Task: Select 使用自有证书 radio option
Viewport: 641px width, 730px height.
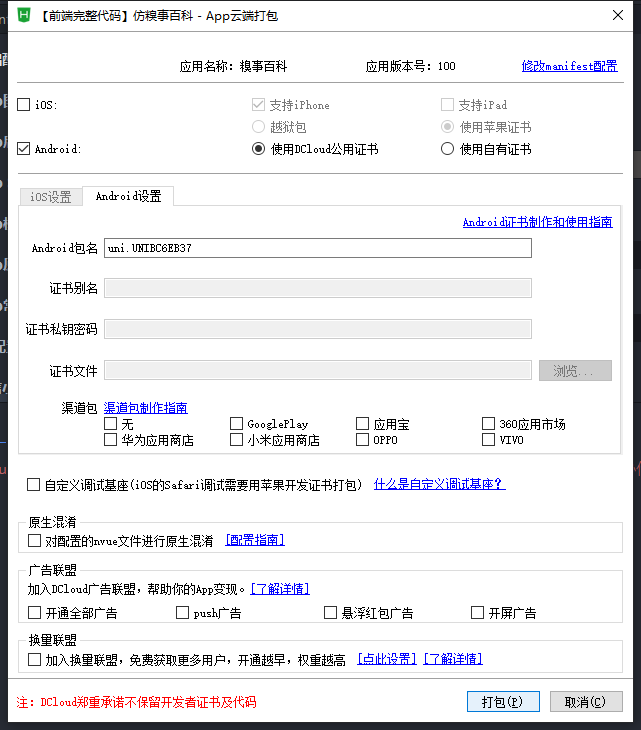Action: [x=447, y=149]
